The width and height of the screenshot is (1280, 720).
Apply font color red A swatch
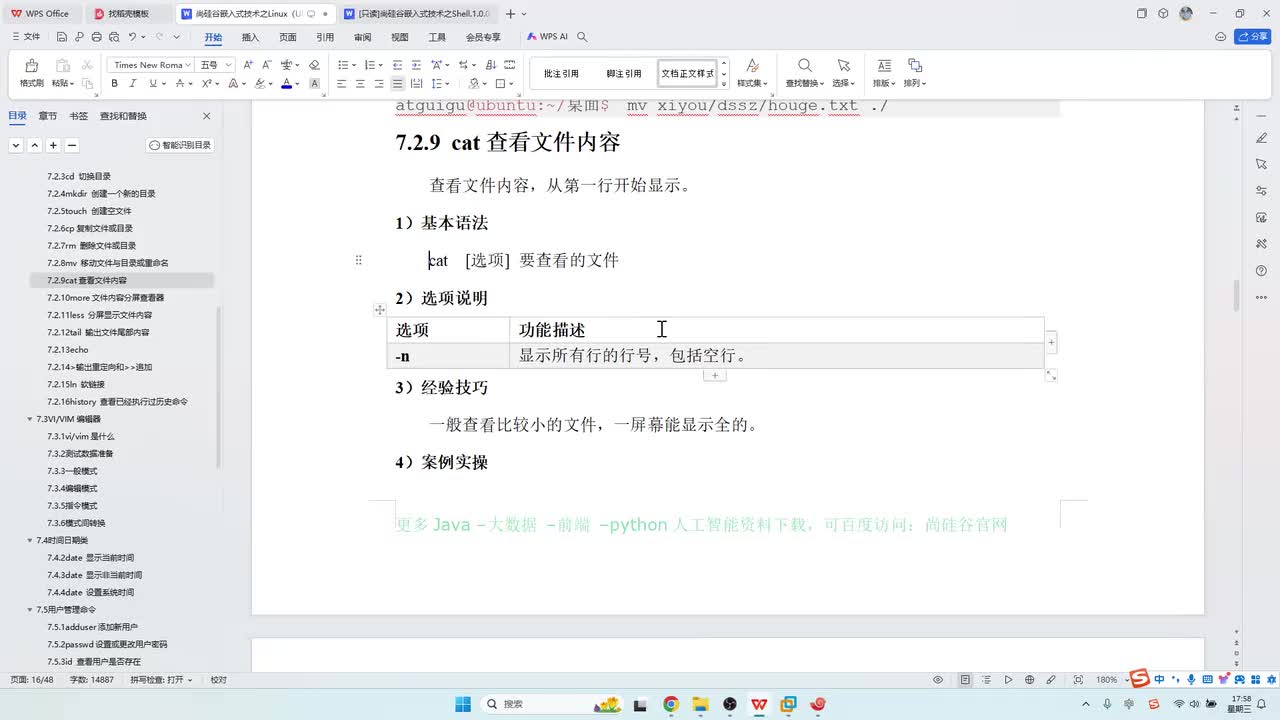pos(285,84)
